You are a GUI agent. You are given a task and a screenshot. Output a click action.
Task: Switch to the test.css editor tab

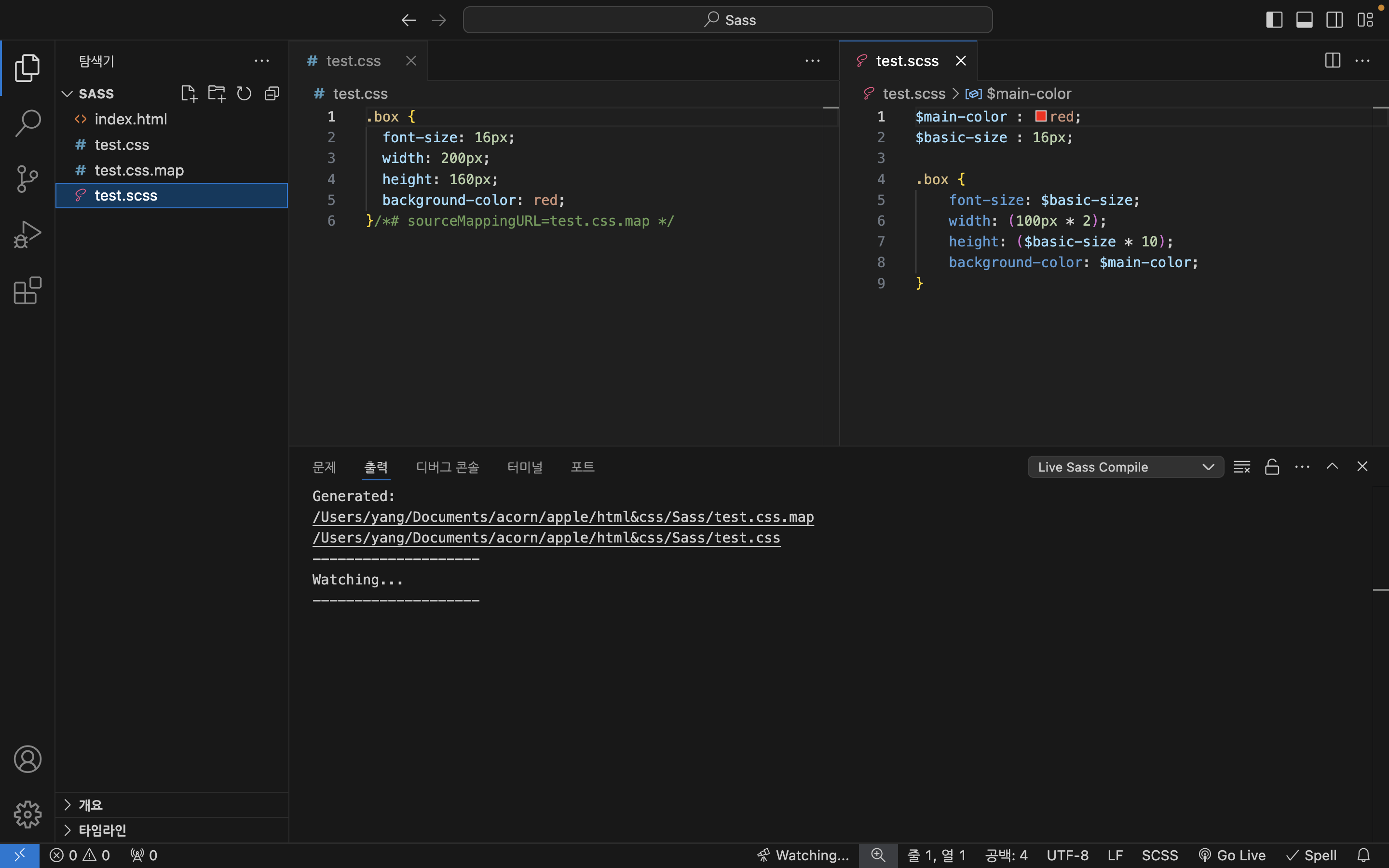coord(353,61)
